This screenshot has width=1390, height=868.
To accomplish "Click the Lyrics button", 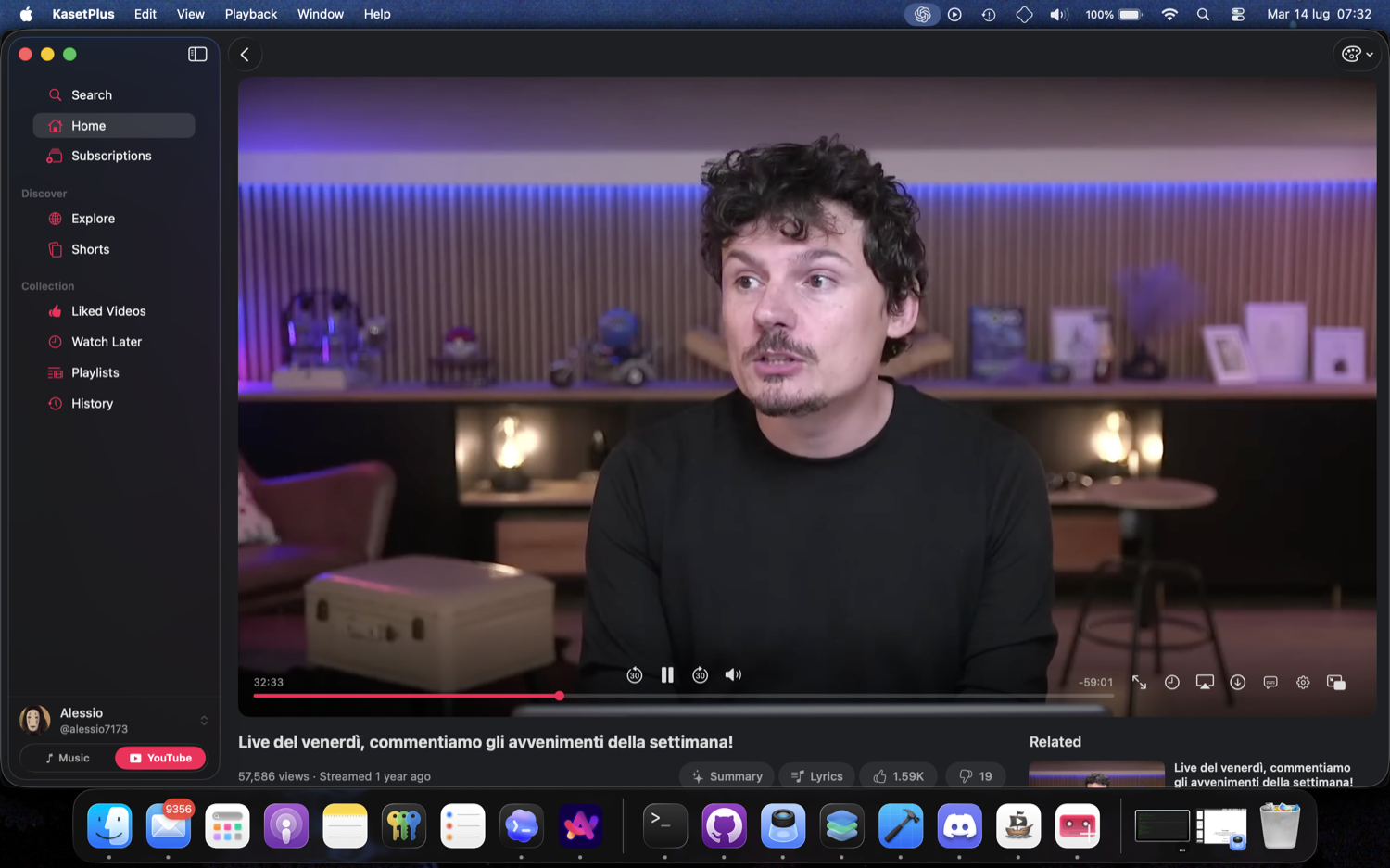I will coord(817,776).
